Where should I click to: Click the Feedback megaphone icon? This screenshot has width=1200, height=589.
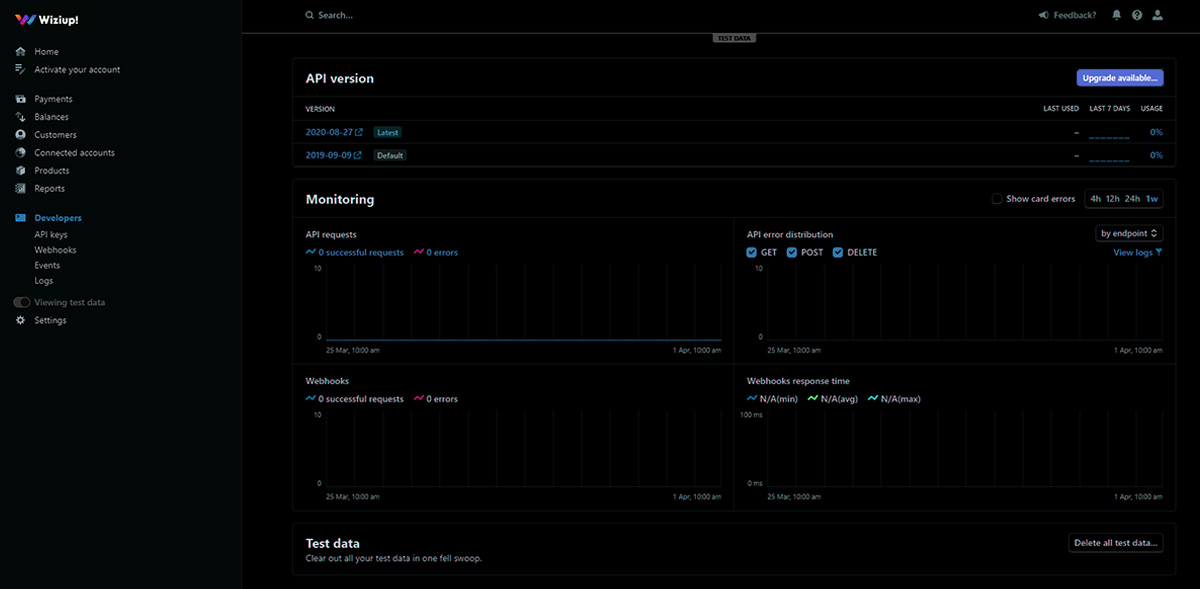click(1044, 15)
